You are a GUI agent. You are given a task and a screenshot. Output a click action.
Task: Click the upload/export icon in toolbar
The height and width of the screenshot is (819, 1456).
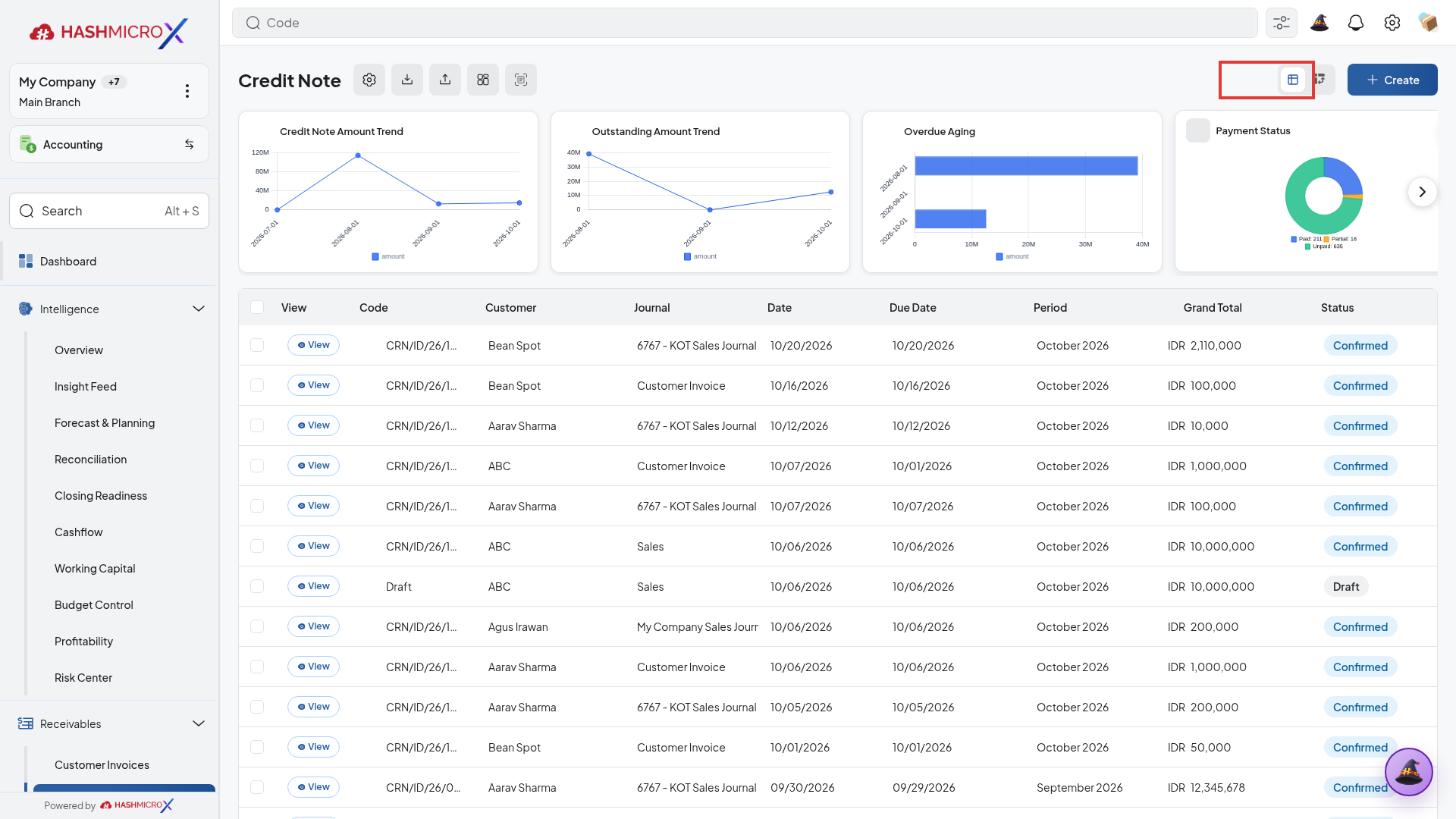[x=445, y=80]
